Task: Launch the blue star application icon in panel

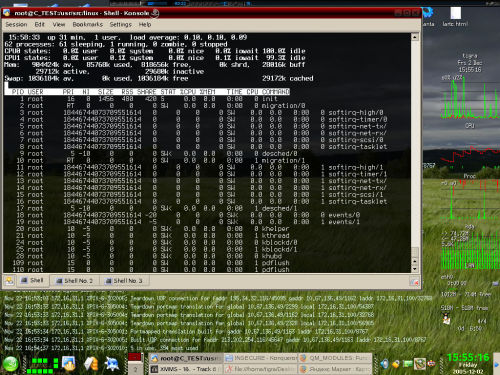Action: (112, 364)
